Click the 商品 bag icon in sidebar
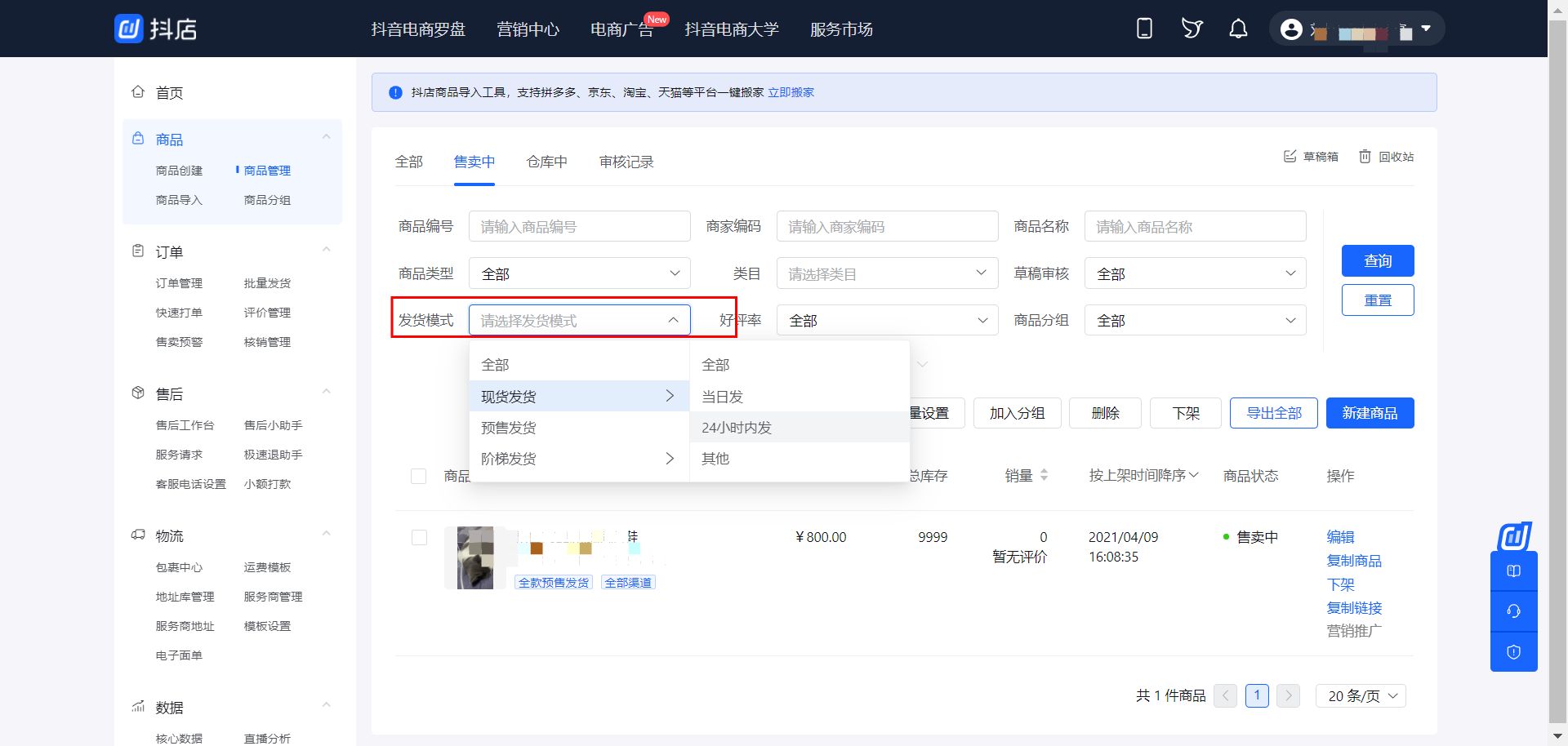Viewport: 1568px width, 746px height. (138, 139)
